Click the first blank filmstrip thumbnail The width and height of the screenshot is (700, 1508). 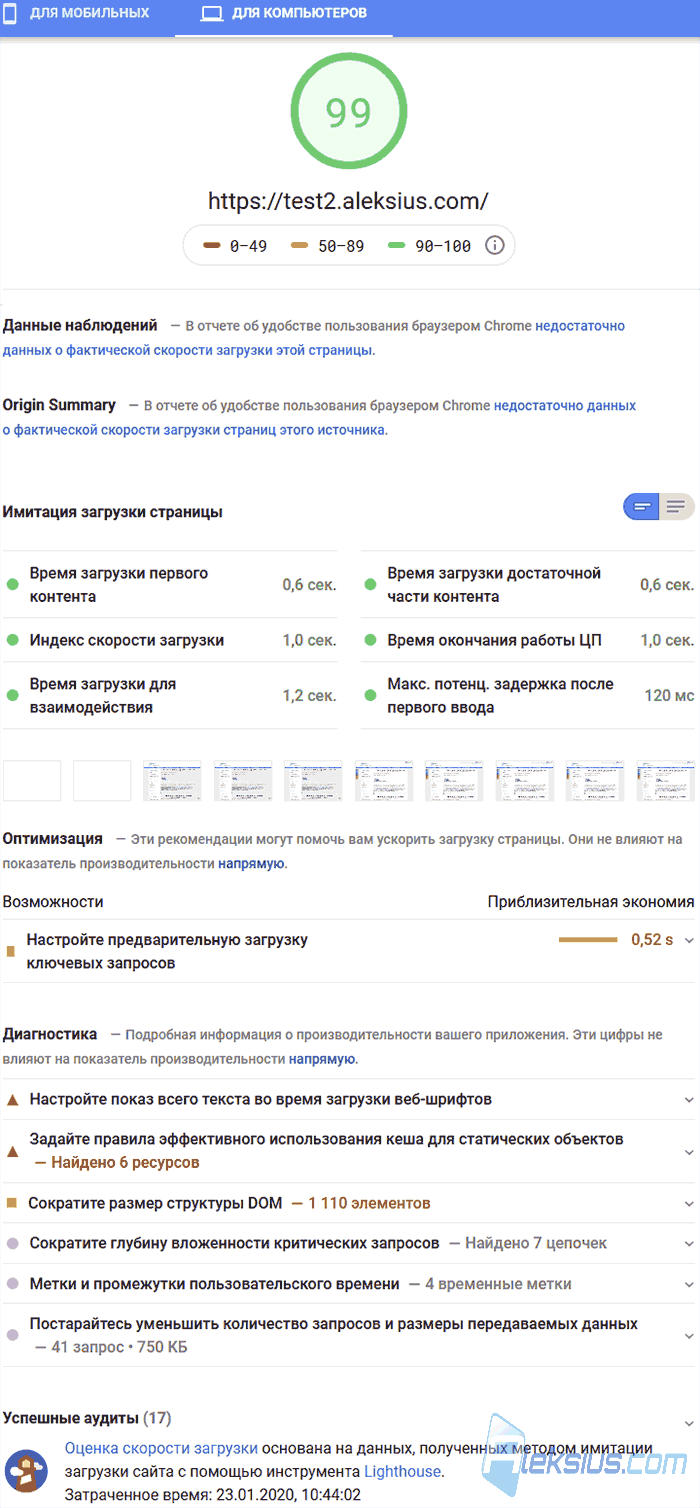pyautogui.click(x=32, y=781)
